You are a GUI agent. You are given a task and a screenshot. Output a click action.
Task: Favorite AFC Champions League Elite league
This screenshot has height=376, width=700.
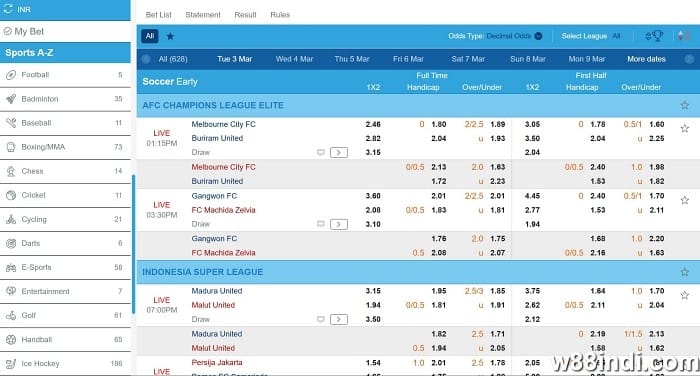pos(684,105)
